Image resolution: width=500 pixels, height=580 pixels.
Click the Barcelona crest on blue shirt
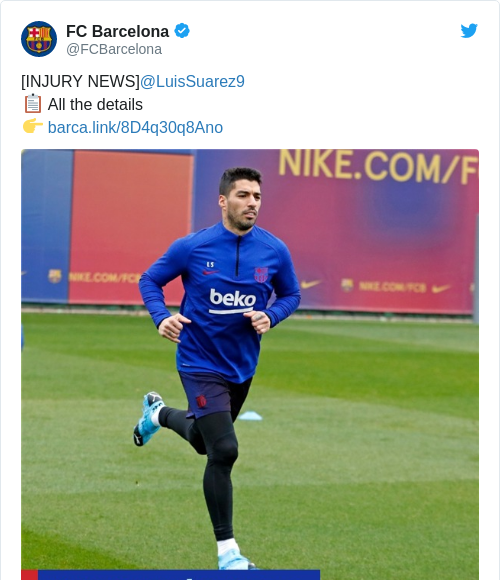(261, 275)
